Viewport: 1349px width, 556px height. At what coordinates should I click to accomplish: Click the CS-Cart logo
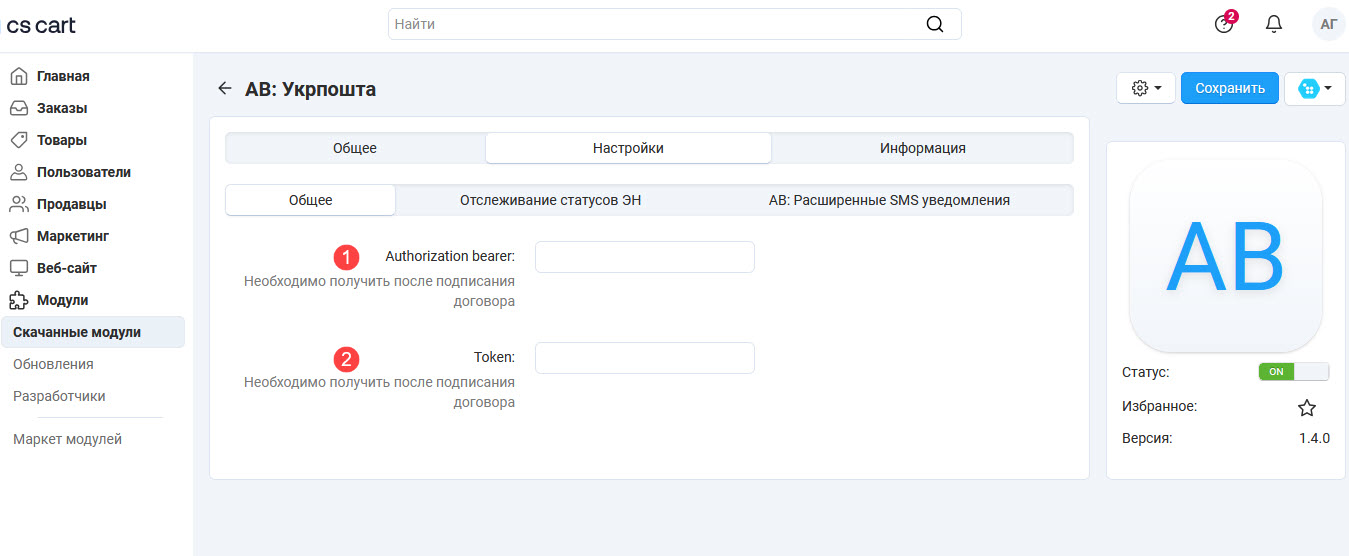pyautogui.click(x=41, y=25)
